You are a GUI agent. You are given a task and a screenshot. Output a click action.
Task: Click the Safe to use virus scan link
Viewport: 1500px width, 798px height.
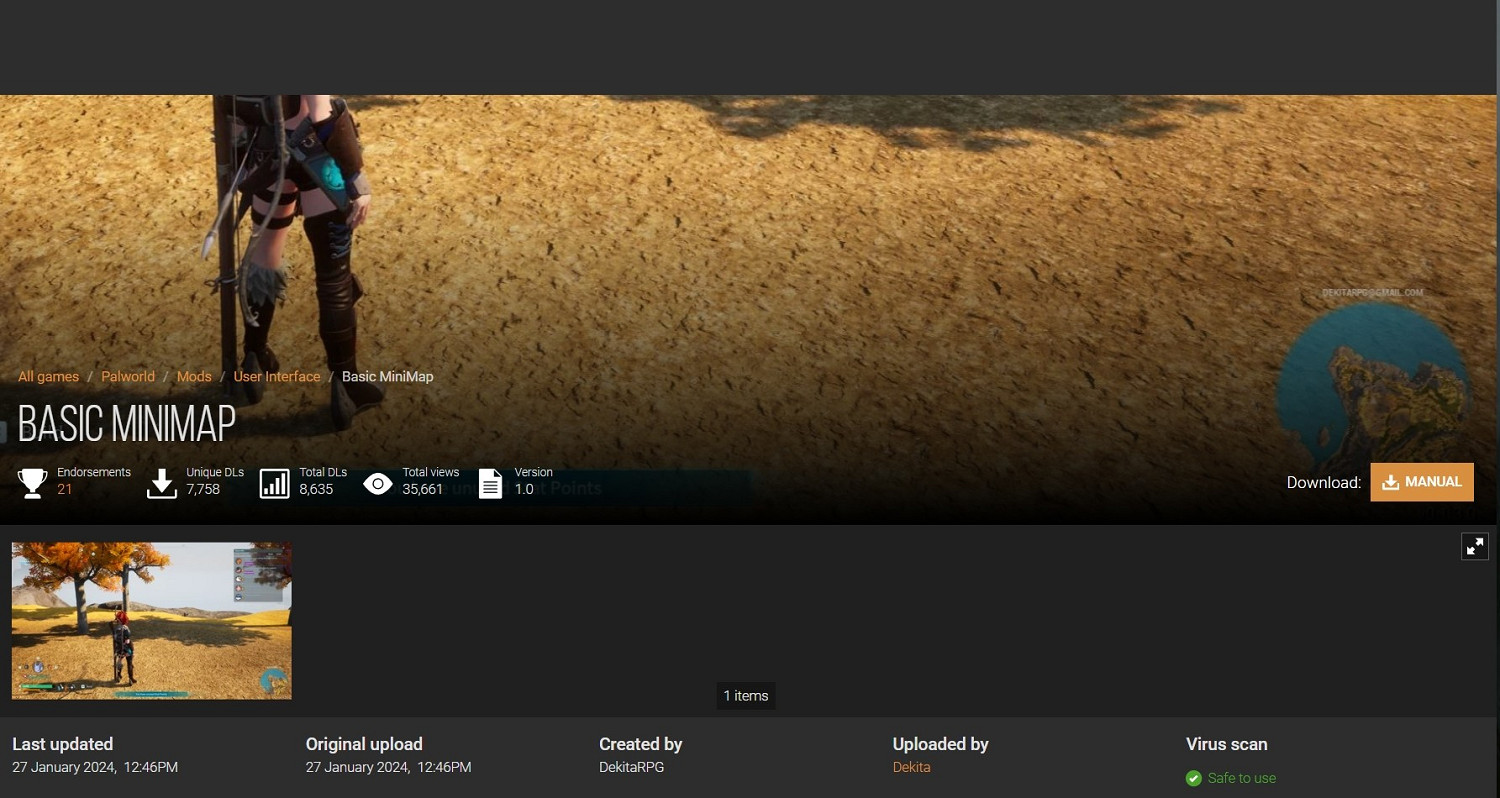coord(1241,778)
